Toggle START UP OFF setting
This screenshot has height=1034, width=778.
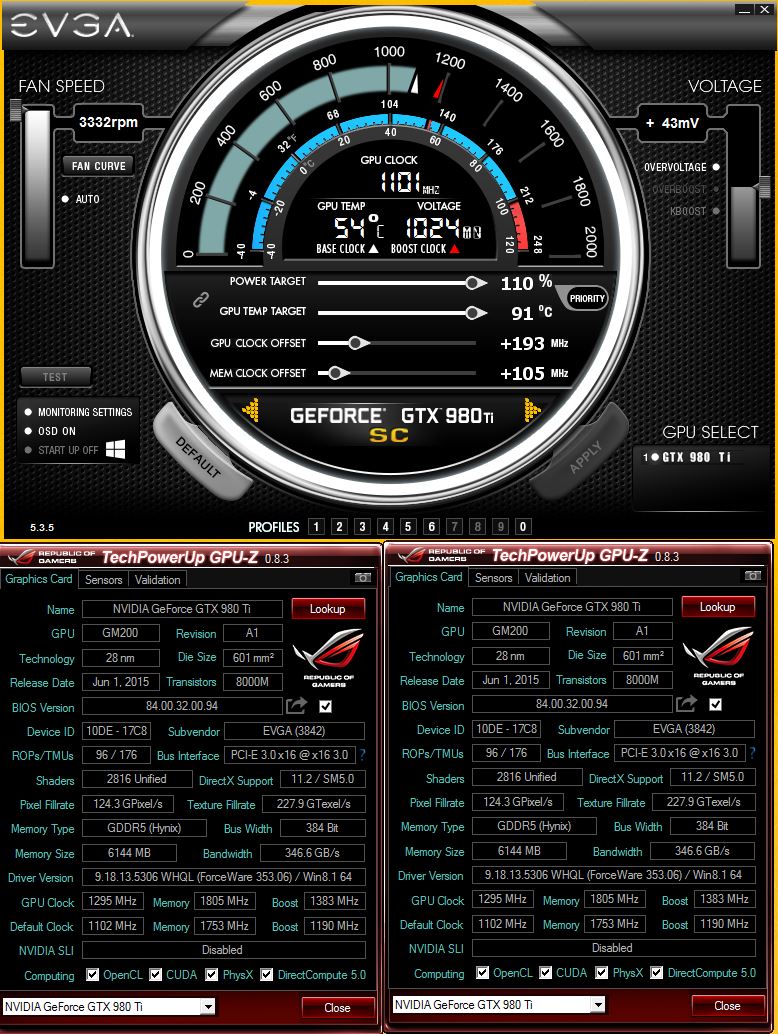[28, 450]
